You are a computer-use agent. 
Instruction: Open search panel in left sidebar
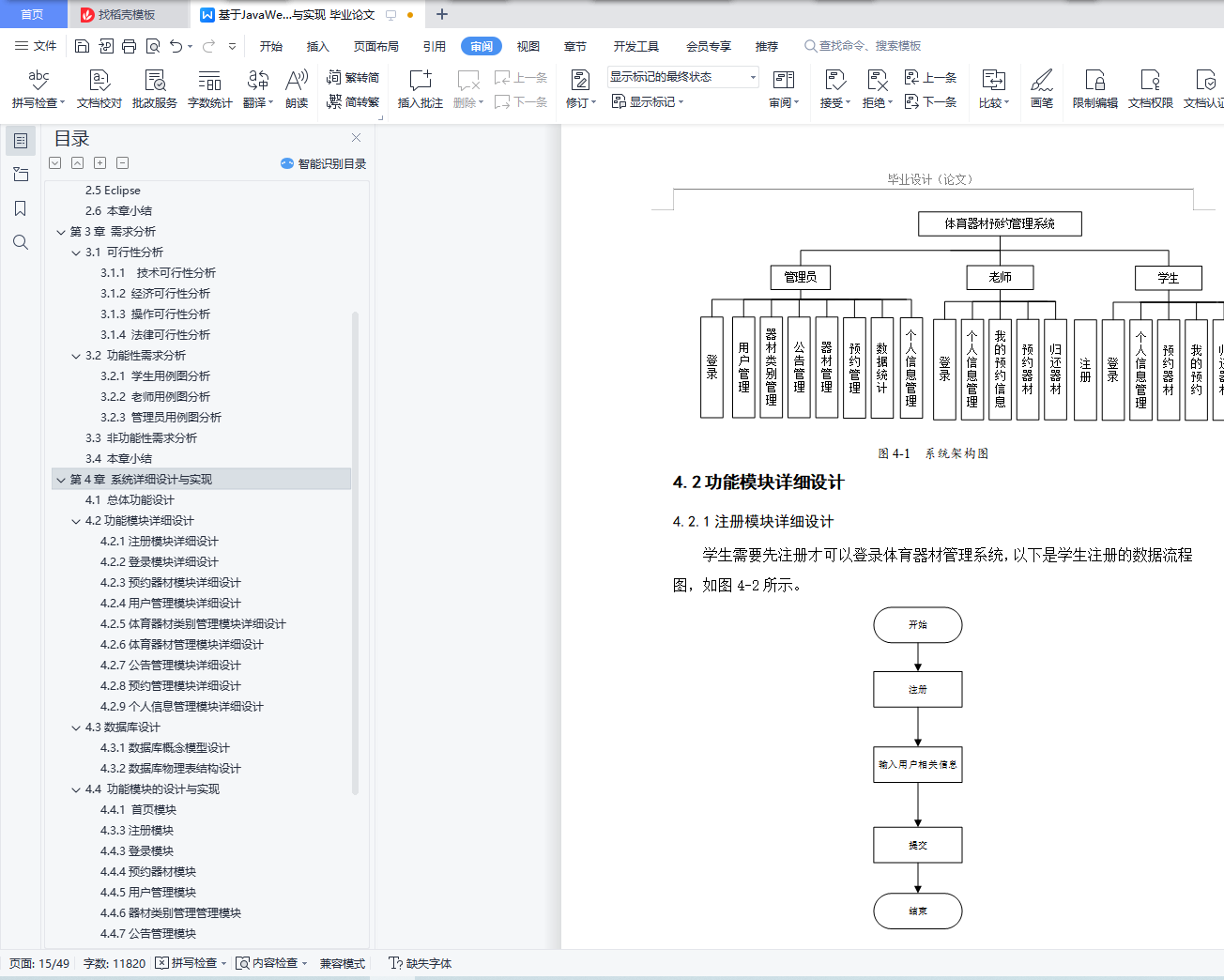tap(20, 242)
